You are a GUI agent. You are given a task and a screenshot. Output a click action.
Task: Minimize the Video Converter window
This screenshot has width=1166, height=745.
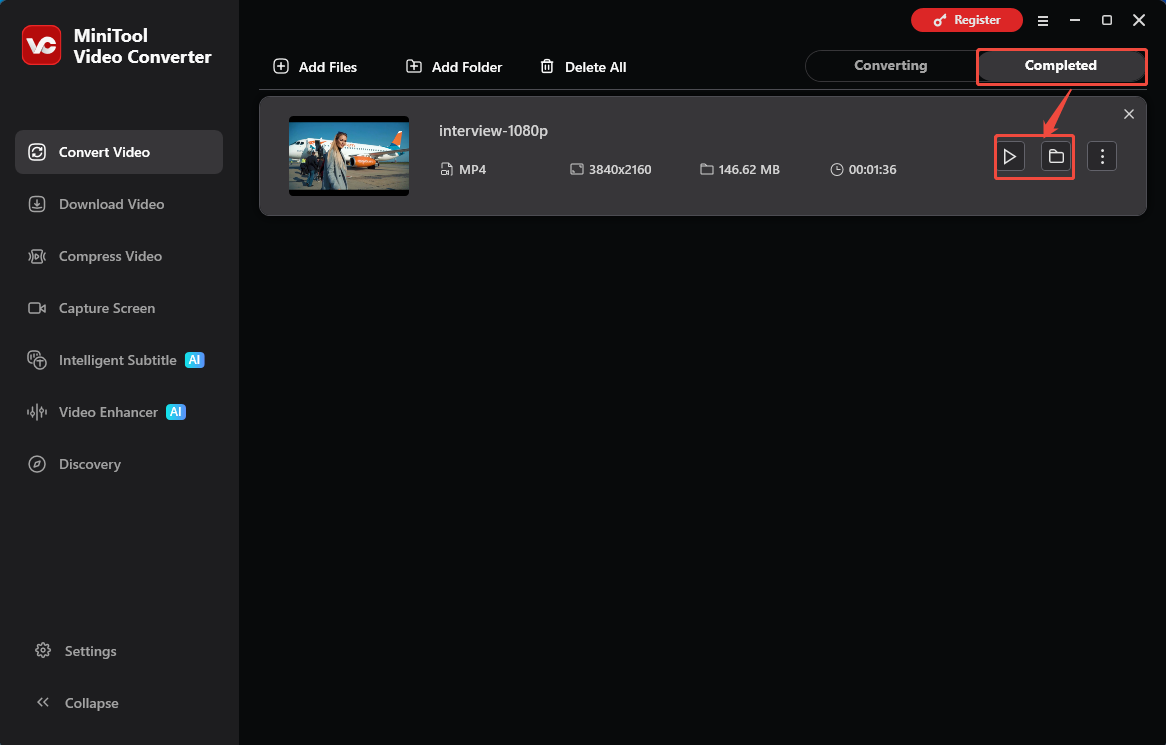(x=1075, y=21)
